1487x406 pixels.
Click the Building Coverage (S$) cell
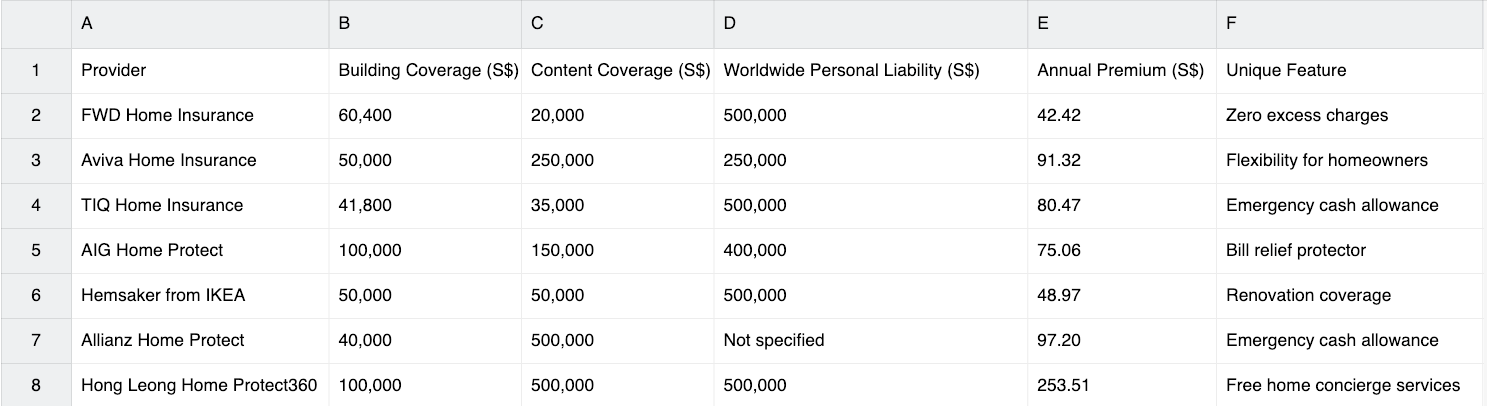425,70
